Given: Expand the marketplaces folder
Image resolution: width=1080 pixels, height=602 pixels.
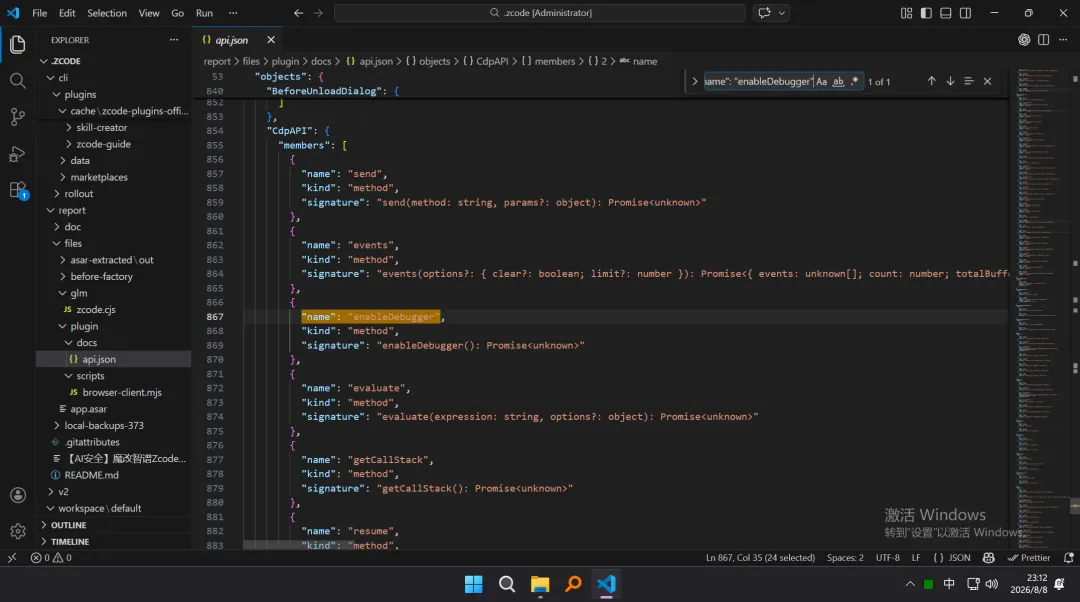Looking at the screenshot, I should pyautogui.click(x=114, y=177).
